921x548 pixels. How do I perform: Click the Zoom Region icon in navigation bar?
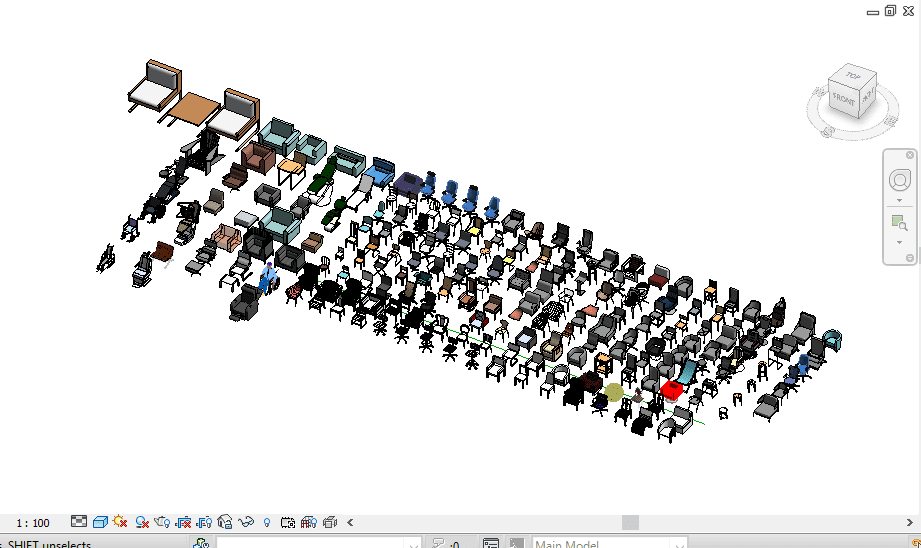899,223
